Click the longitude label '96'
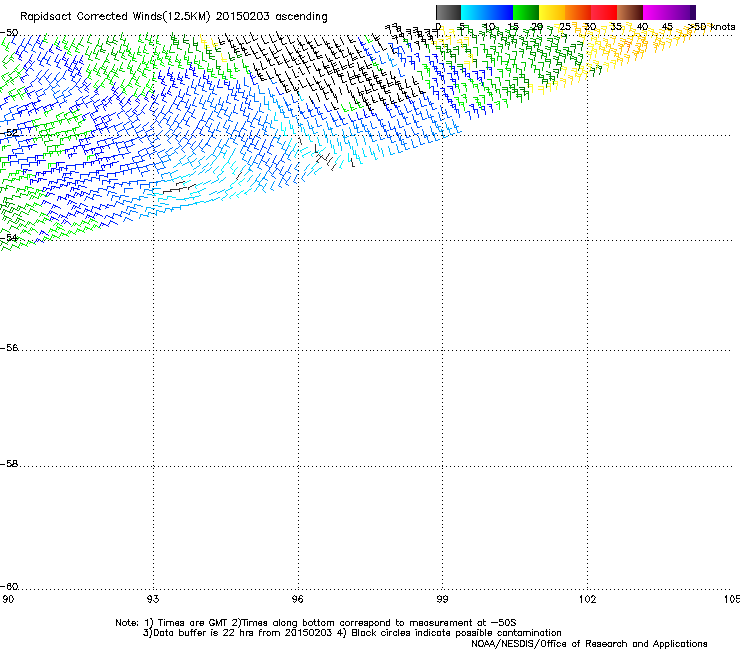The width and height of the screenshot is (740, 650). (298, 599)
